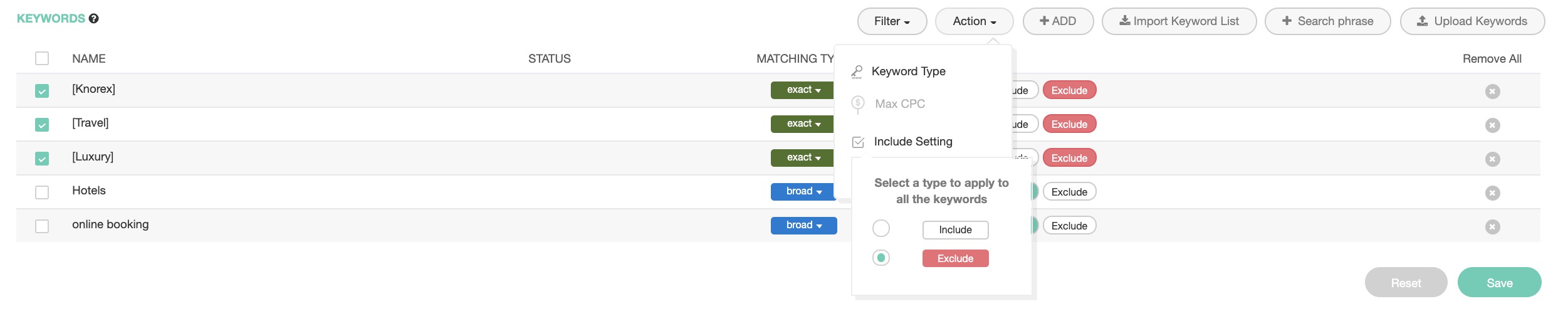The image size is (1568, 316).
Task: Expand the broad match dropdown for online booking
Action: (x=803, y=226)
